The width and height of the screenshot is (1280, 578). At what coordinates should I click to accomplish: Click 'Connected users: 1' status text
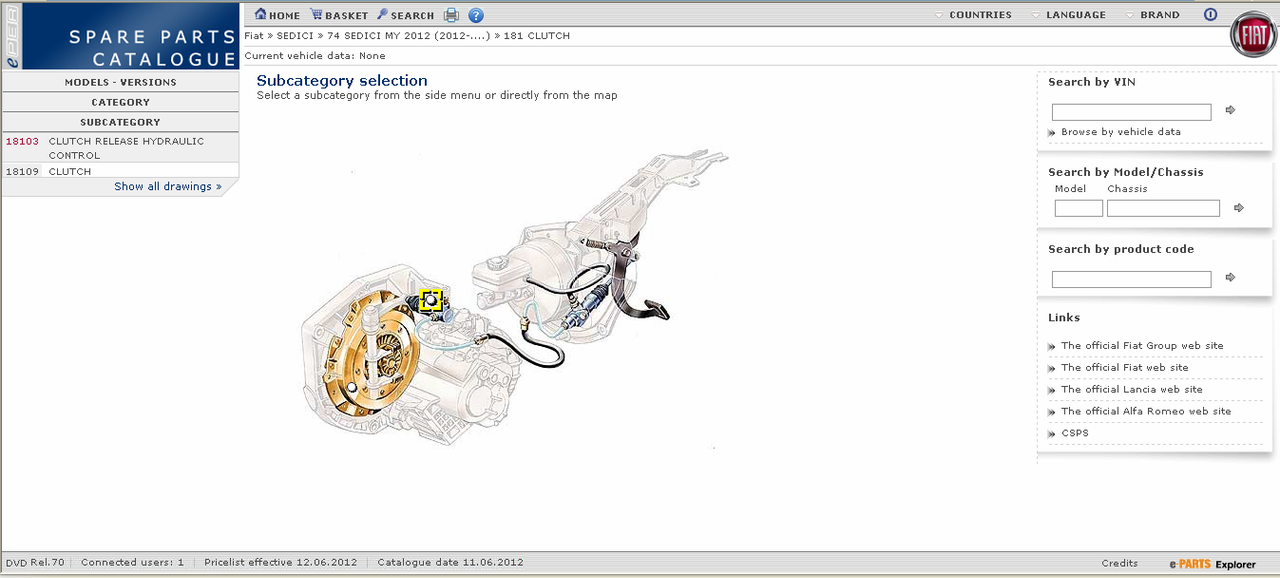[132, 563]
